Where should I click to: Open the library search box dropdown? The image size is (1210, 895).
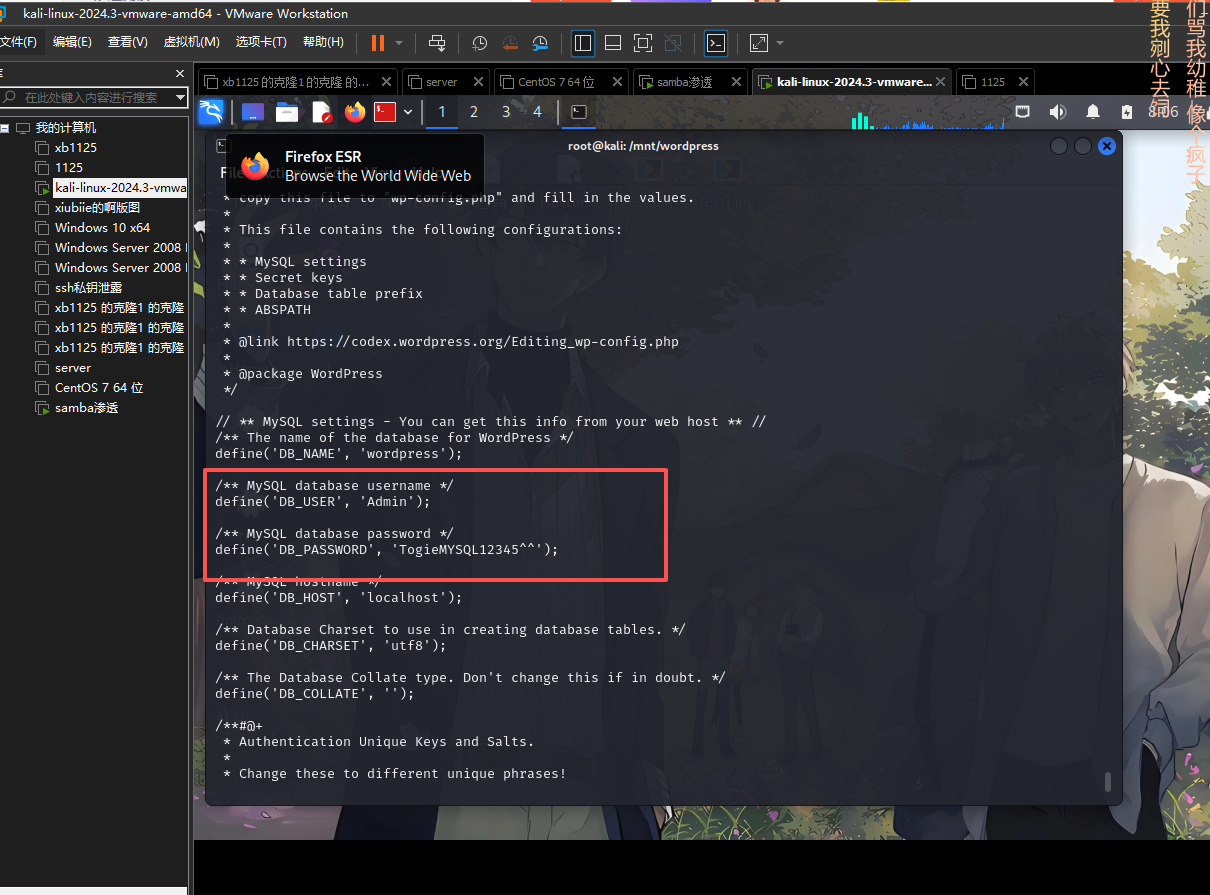[181, 97]
